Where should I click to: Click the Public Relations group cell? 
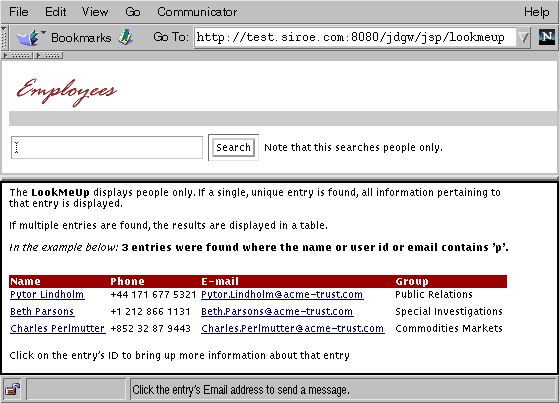[x=434, y=295]
